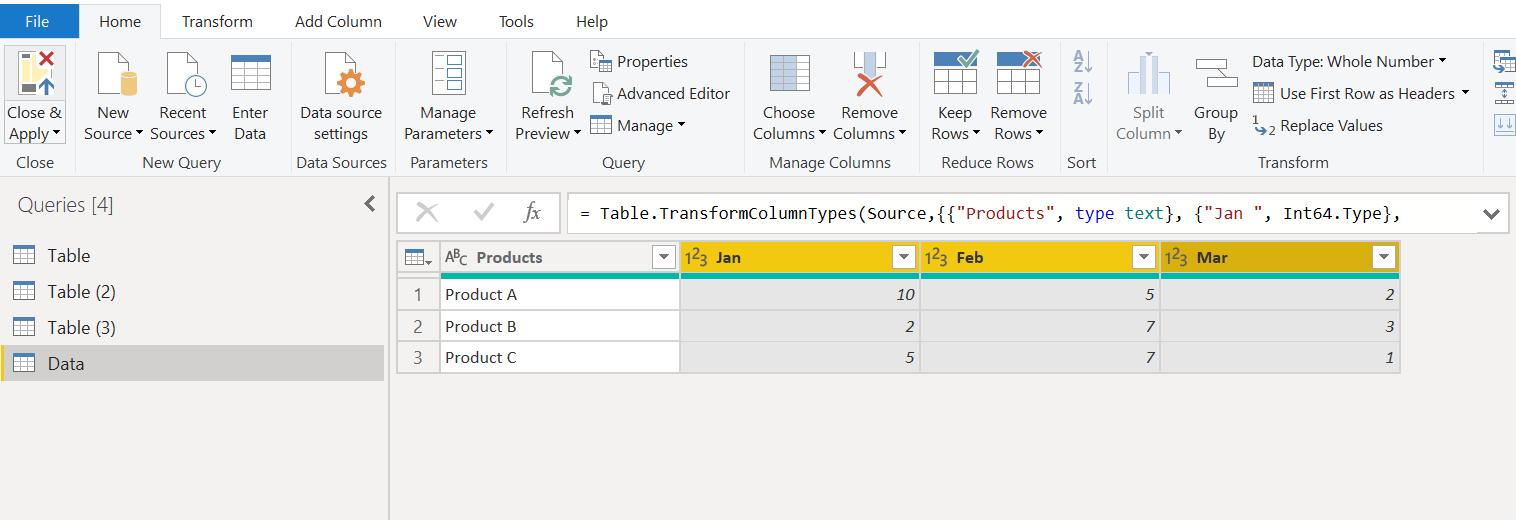This screenshot has height=520, width=1516.
Task: Click the Recent Sources clock icon
Action: [x=185, y=75]
